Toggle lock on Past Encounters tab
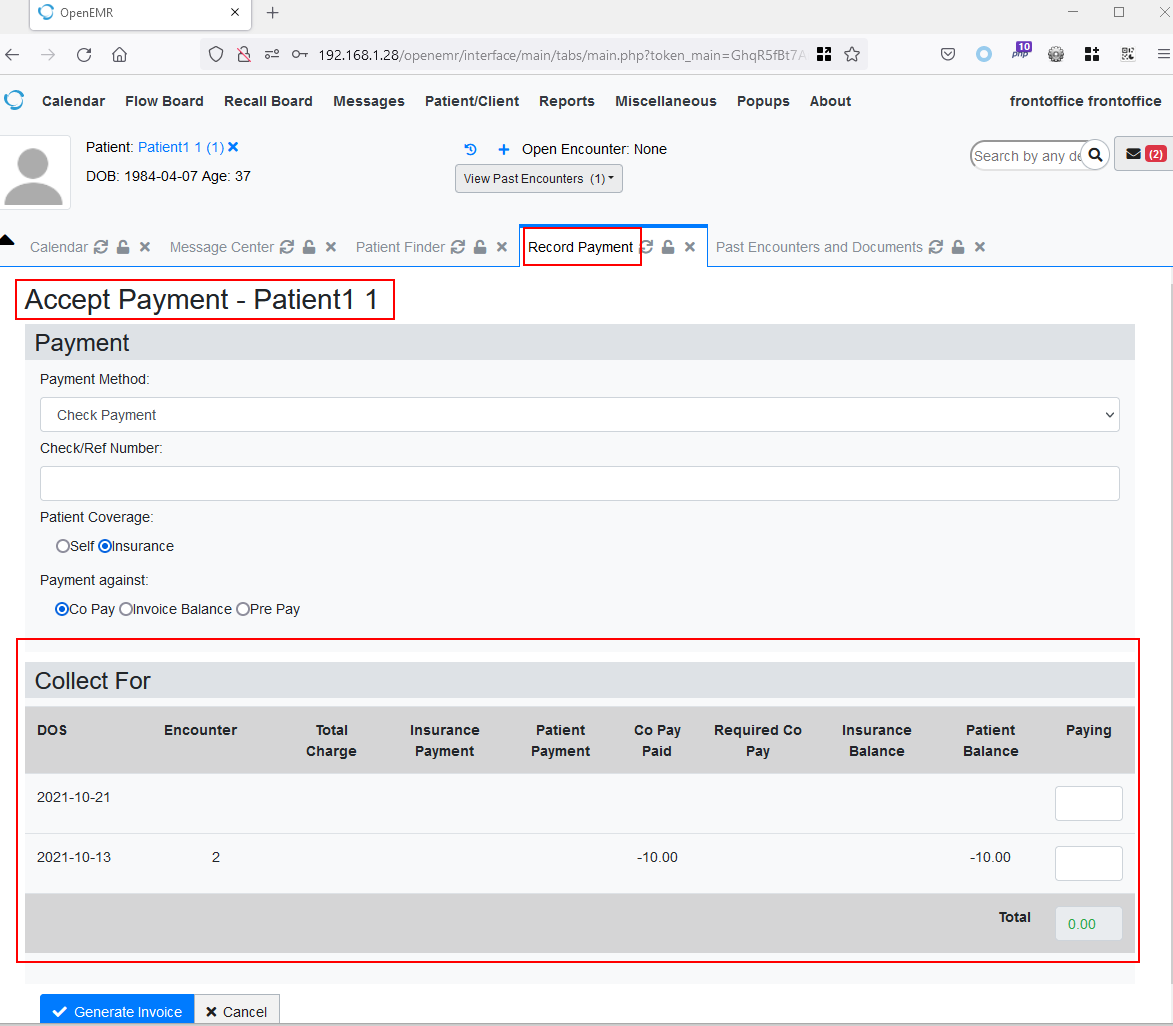The height and width of the screenshot is (1026, 1173). [x=958, y=247]
